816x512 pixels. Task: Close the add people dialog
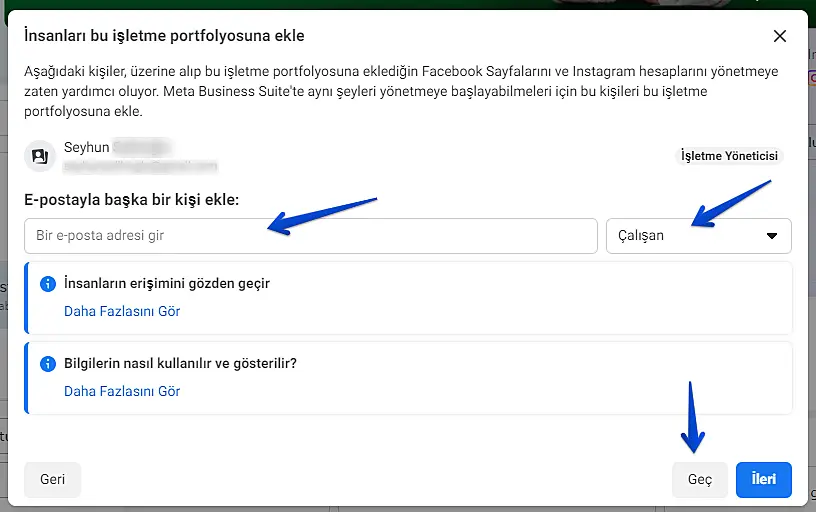[780, 36]
